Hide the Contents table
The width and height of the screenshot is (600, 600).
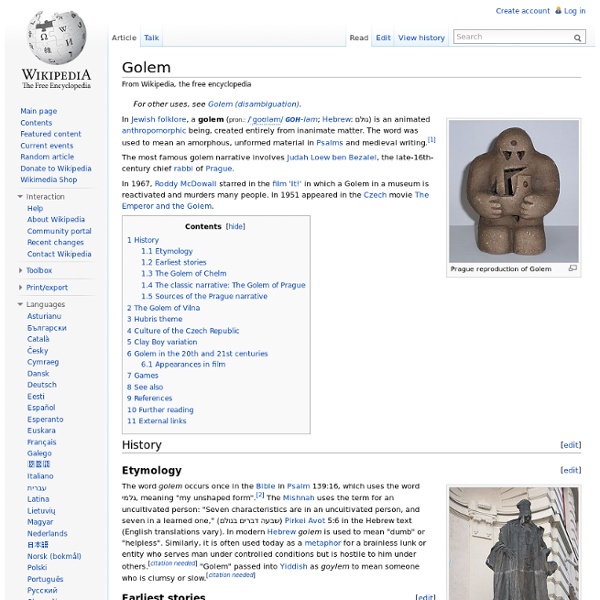(x=235, y=226)
